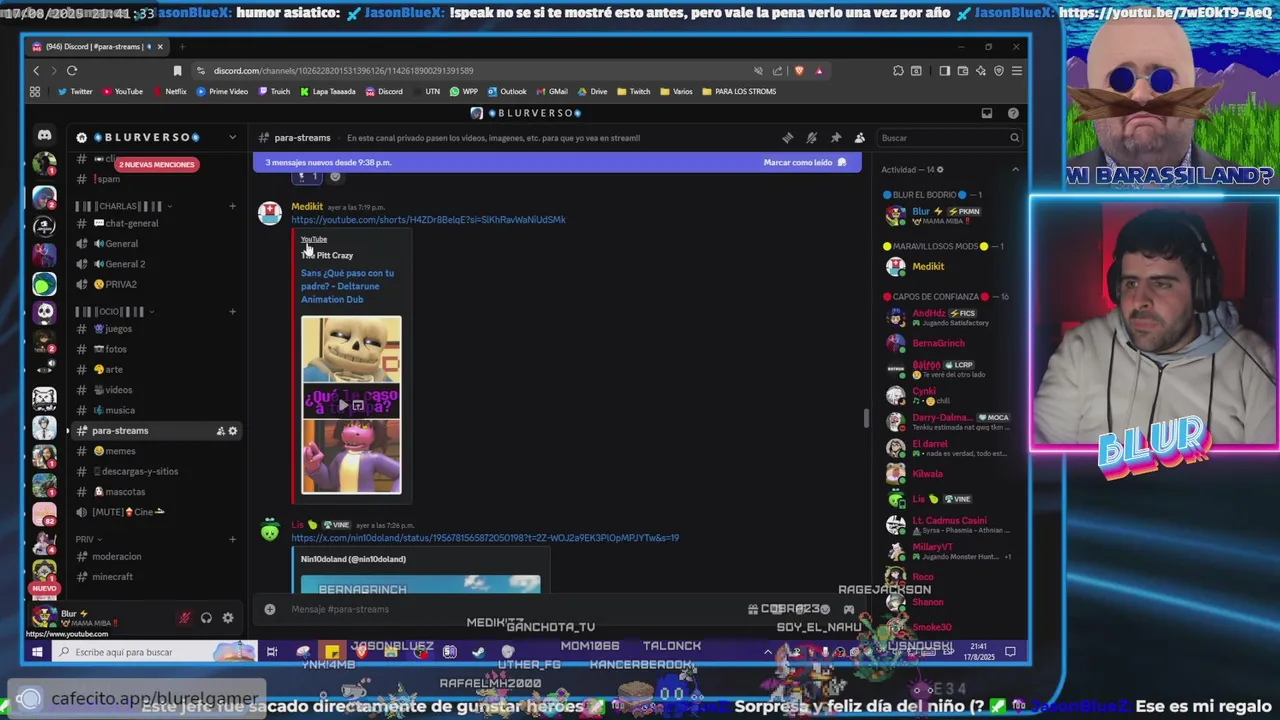Image resolution: width=1280 pixels, height=720 pixels.
Task: Open the Discord help icon
Action: [x=1013, y=113]
